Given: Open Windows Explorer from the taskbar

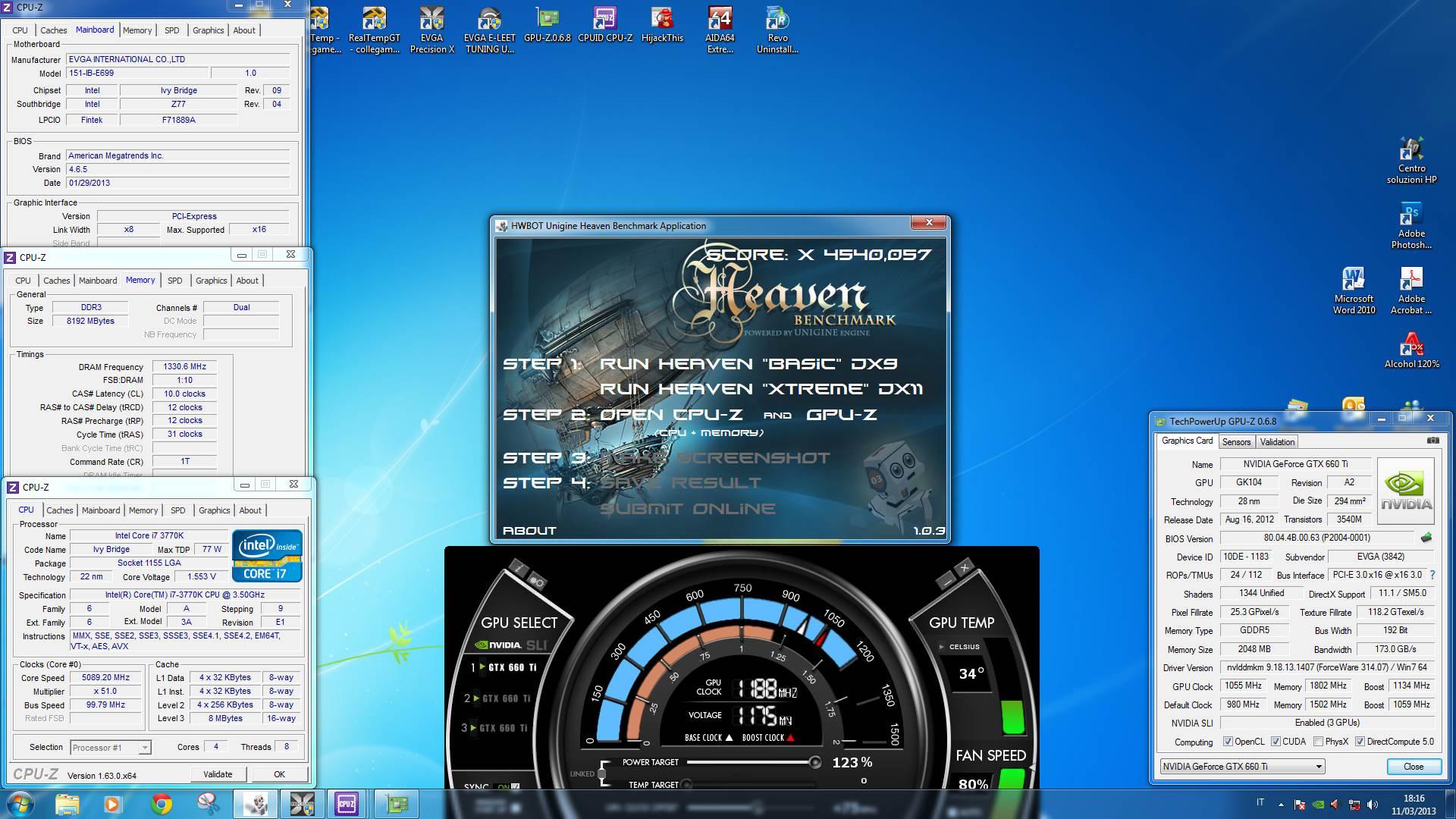Looking at the screenshot, I should 67,804.
